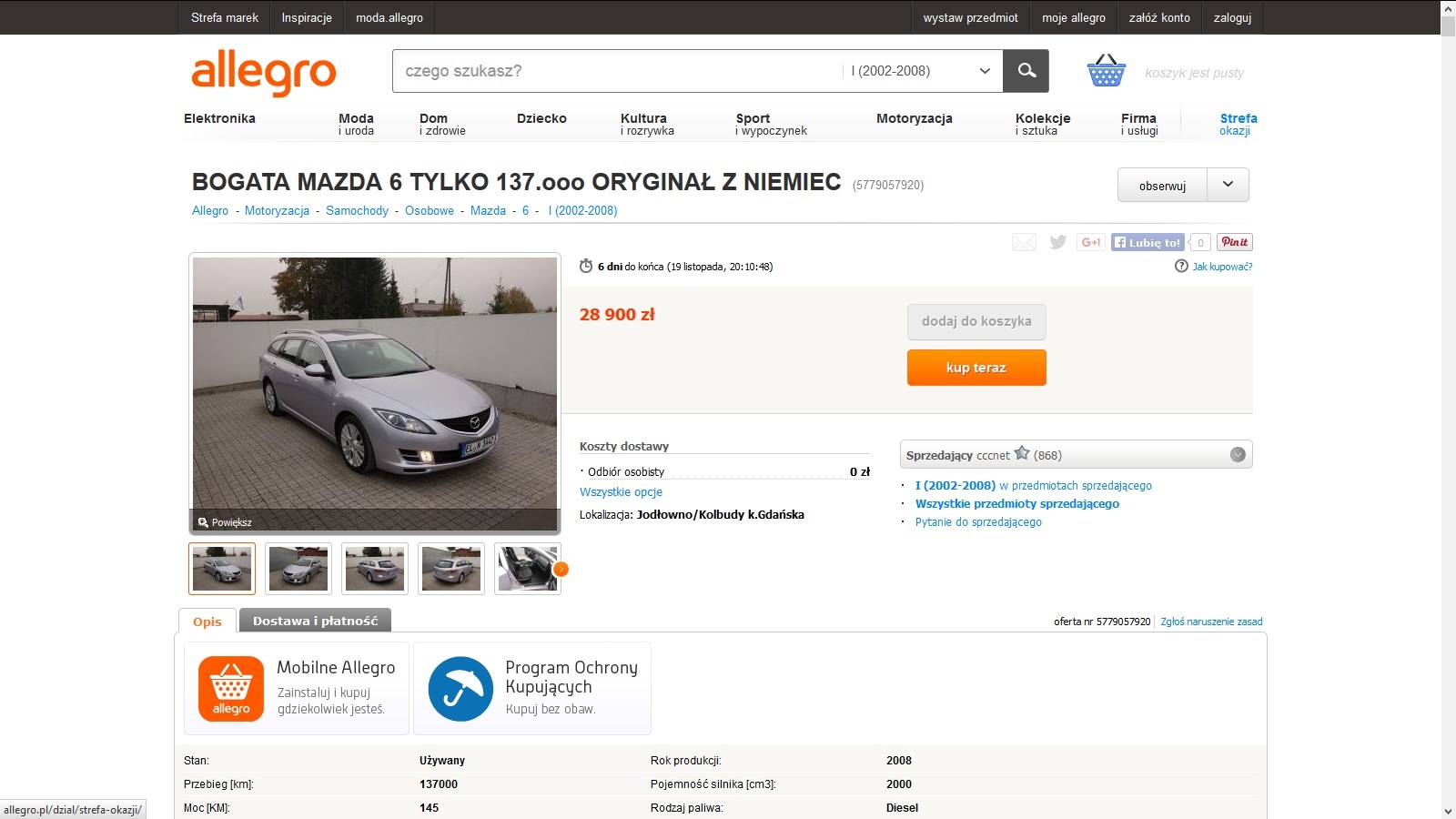This screenshot has height=819, width=1456.
Task: Select second car thumbnail
Action: coord(298,569)
